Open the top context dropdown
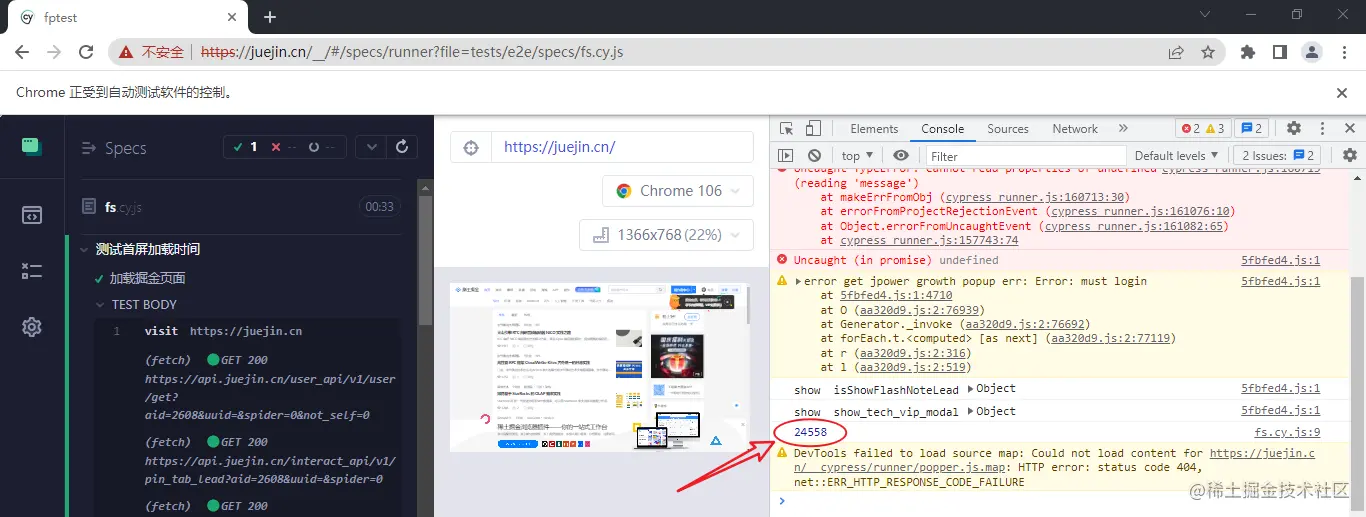The height and width of the screenshot is (517, 1366). pyautogui.click(x=857, y=155)
